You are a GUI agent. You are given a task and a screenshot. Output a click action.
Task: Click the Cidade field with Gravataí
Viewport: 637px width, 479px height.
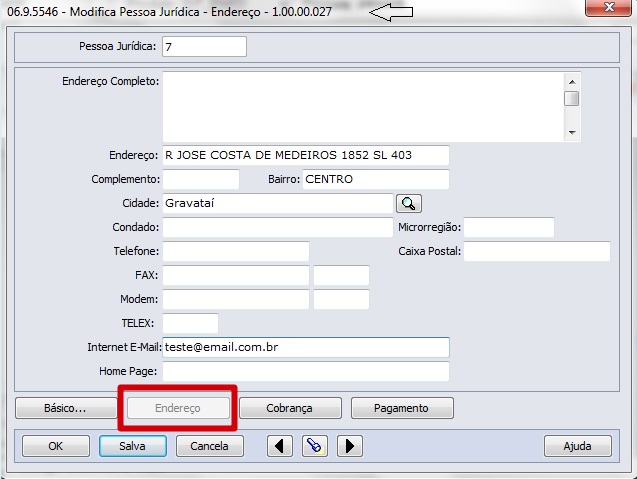coord(278,203)
